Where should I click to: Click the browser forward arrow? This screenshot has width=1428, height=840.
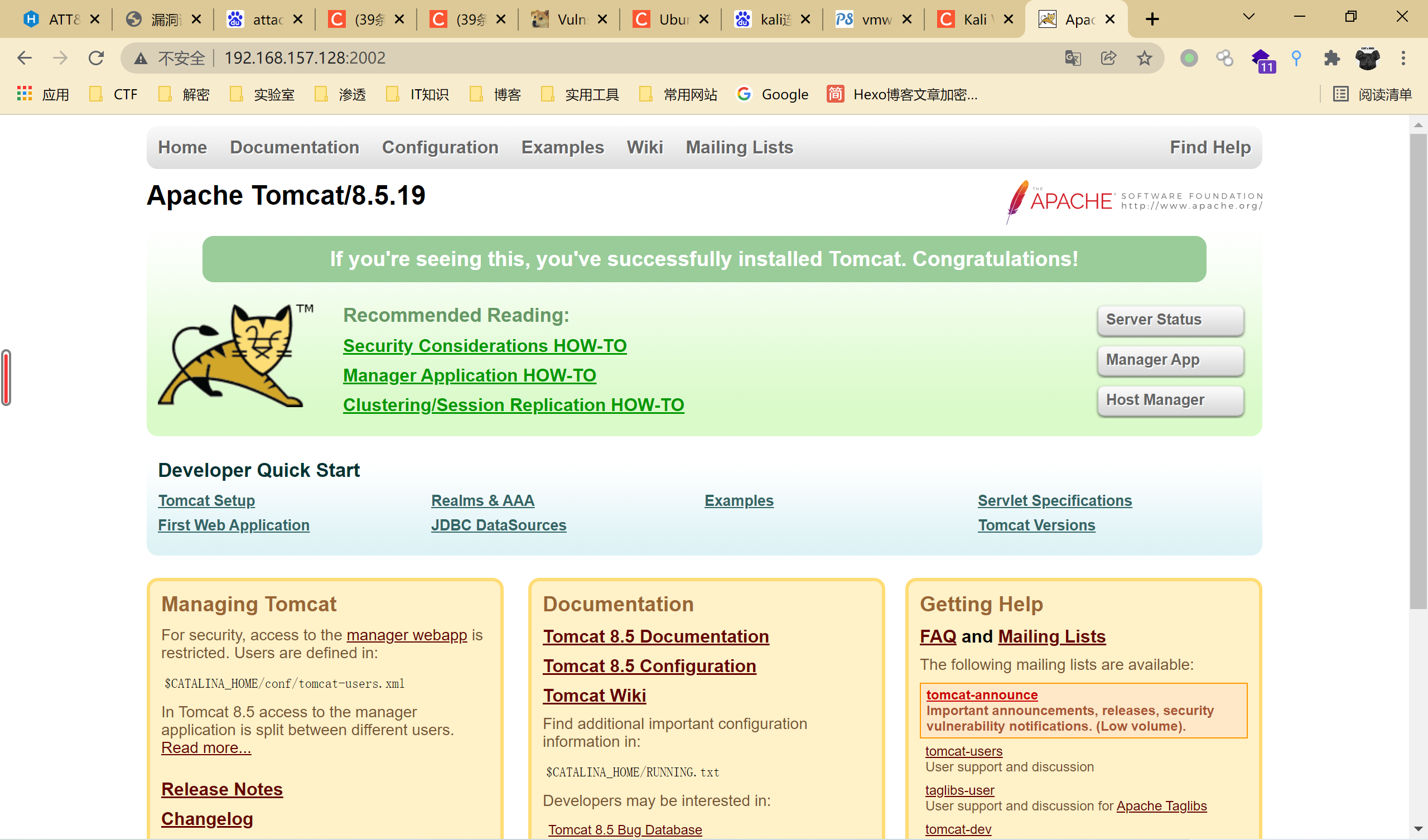[x=60, y=58]
